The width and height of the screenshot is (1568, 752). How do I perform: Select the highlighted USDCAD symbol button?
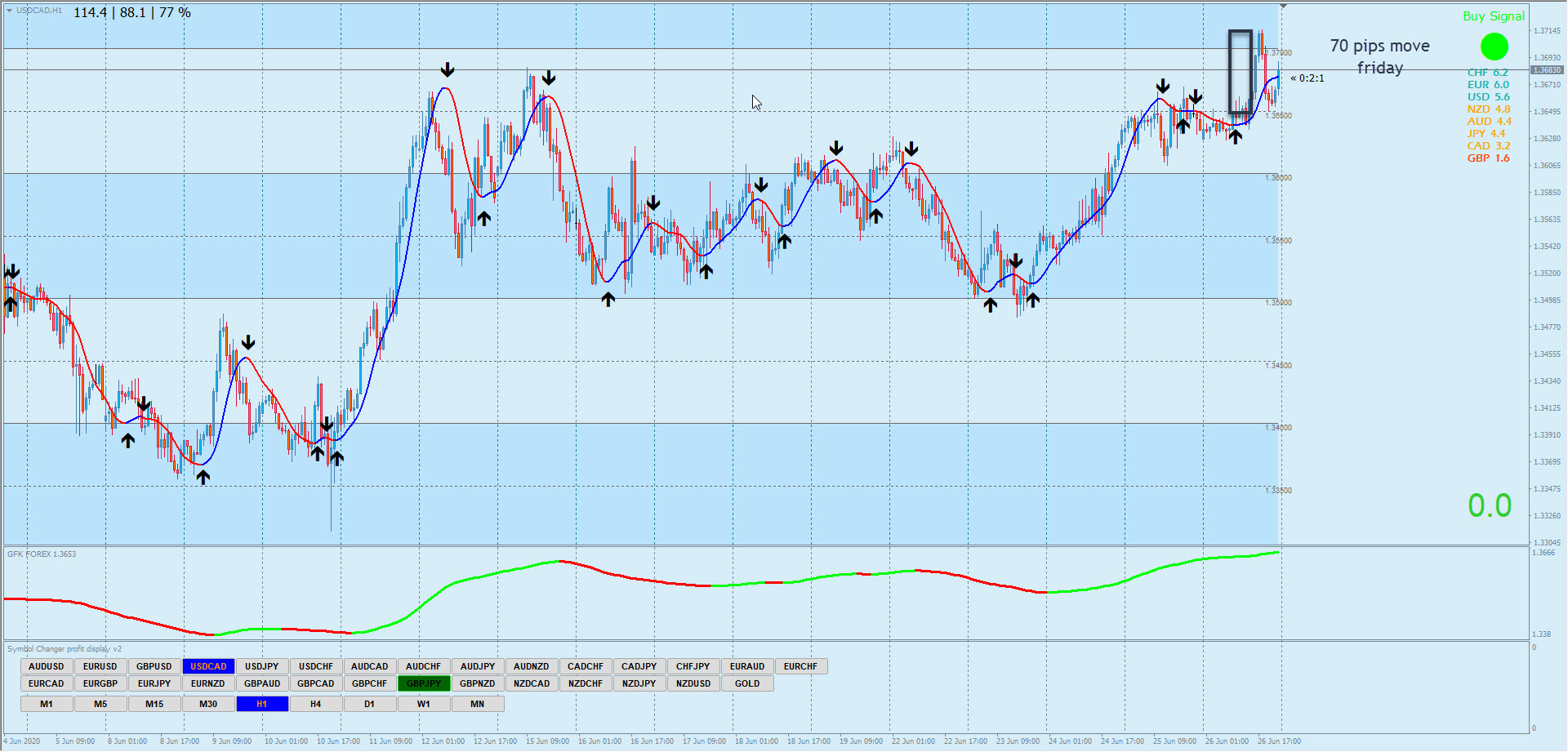tap(208, 666)
